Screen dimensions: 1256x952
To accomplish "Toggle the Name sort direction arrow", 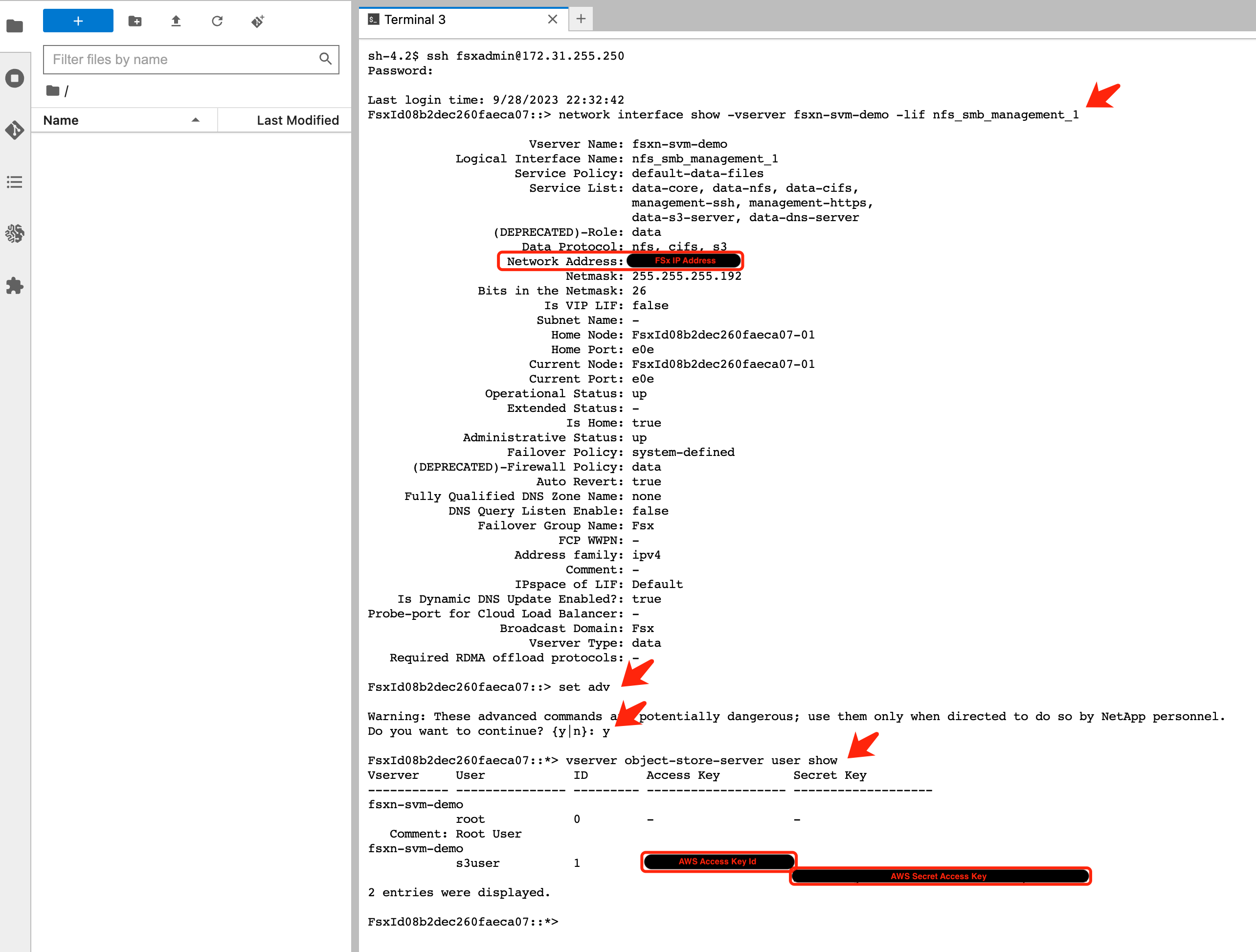I will coord(195,120).
